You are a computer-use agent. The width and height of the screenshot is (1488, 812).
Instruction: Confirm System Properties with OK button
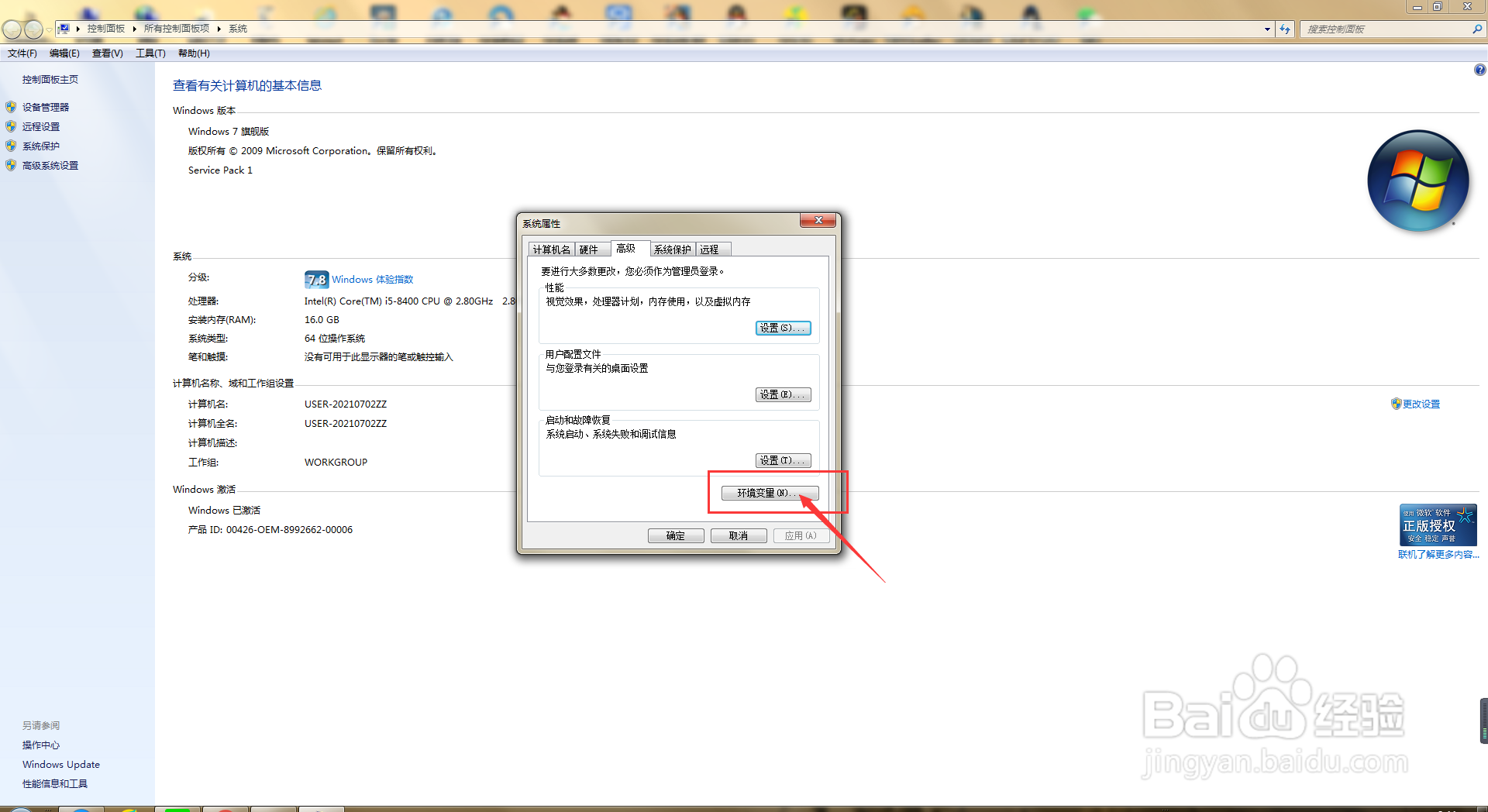(676, 535)
